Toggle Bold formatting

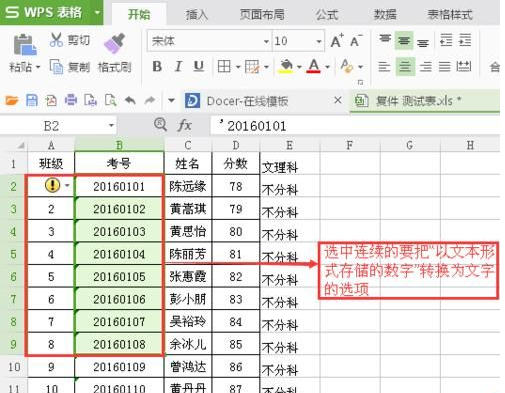pos(157,66)
